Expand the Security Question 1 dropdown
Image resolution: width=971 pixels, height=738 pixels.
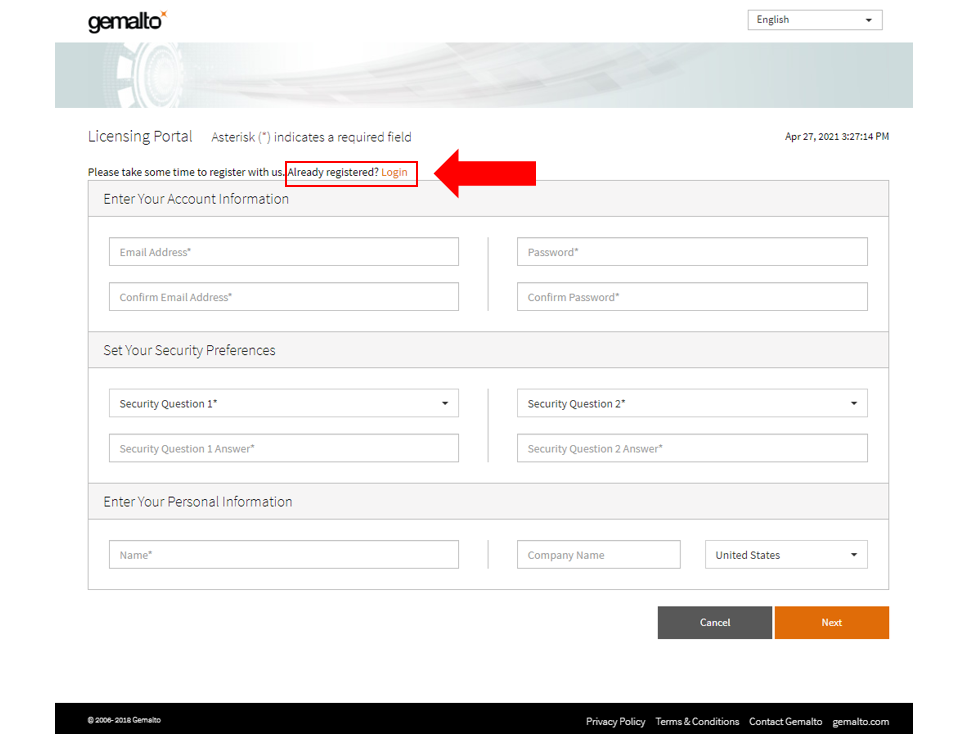(x=283, y=404)
